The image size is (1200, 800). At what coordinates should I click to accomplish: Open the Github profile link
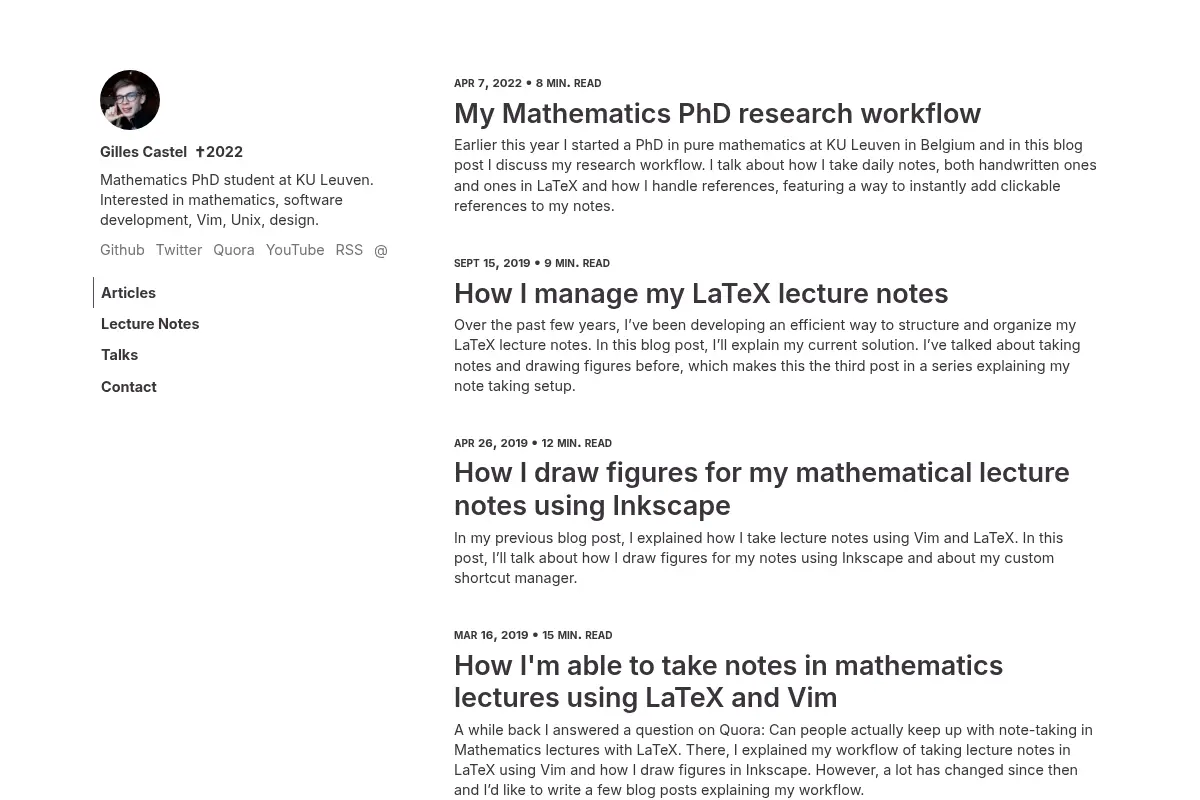122,250
